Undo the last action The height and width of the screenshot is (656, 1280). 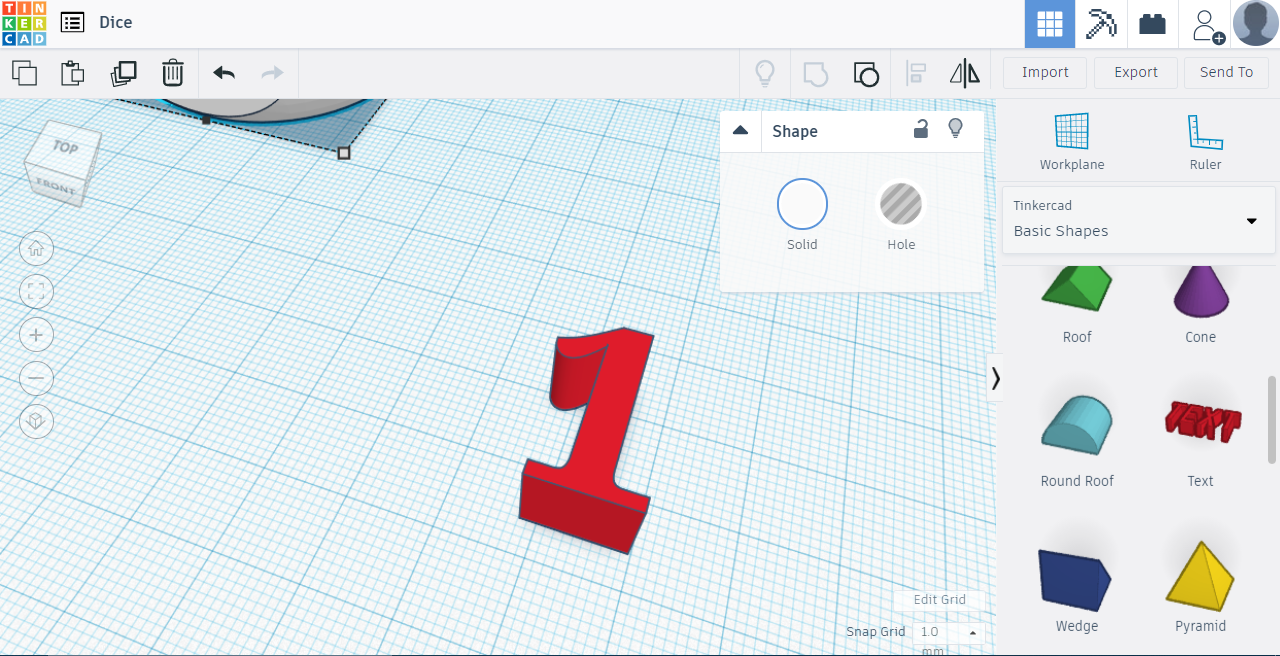(224, 72)
